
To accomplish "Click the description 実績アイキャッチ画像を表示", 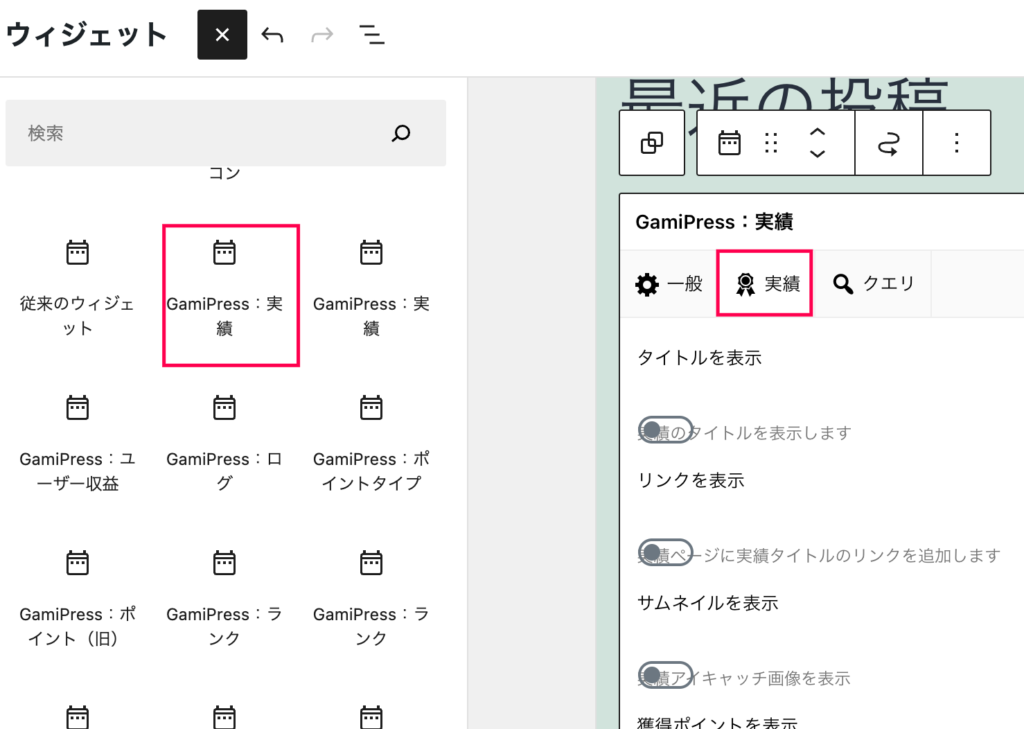I will coord(744,678).
